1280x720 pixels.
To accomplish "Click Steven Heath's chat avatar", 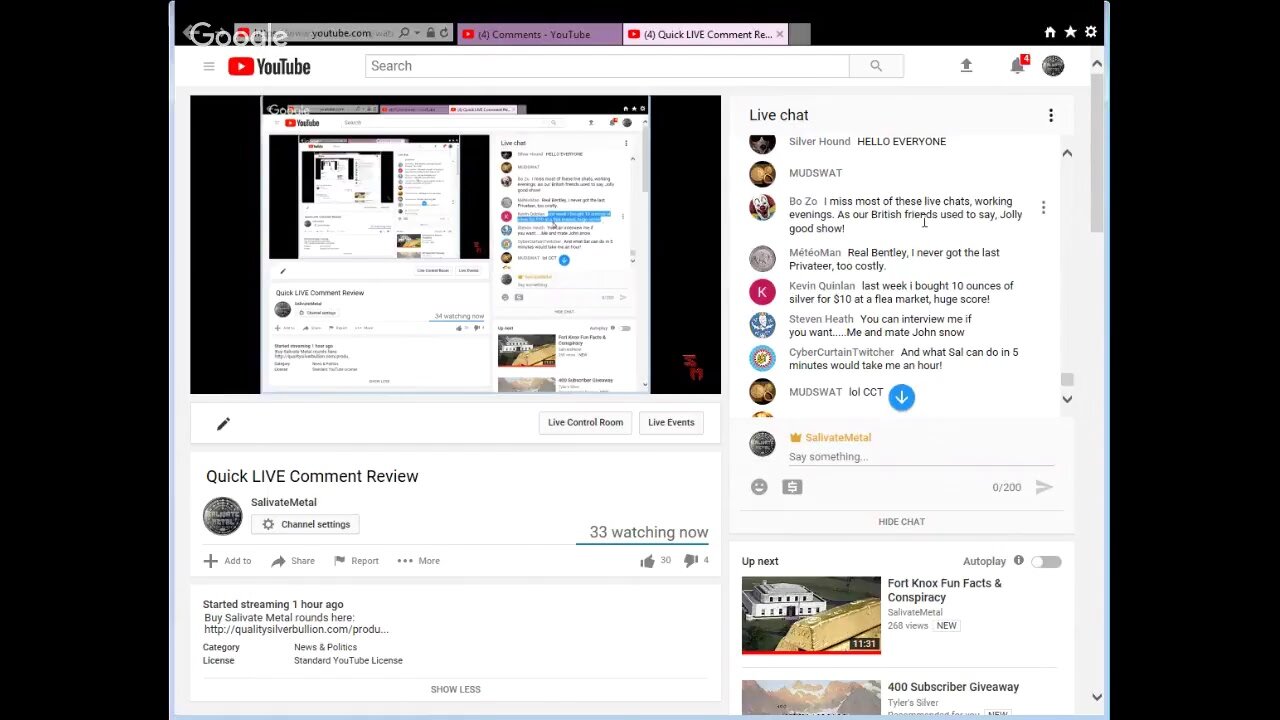I will tap(762, 325).
